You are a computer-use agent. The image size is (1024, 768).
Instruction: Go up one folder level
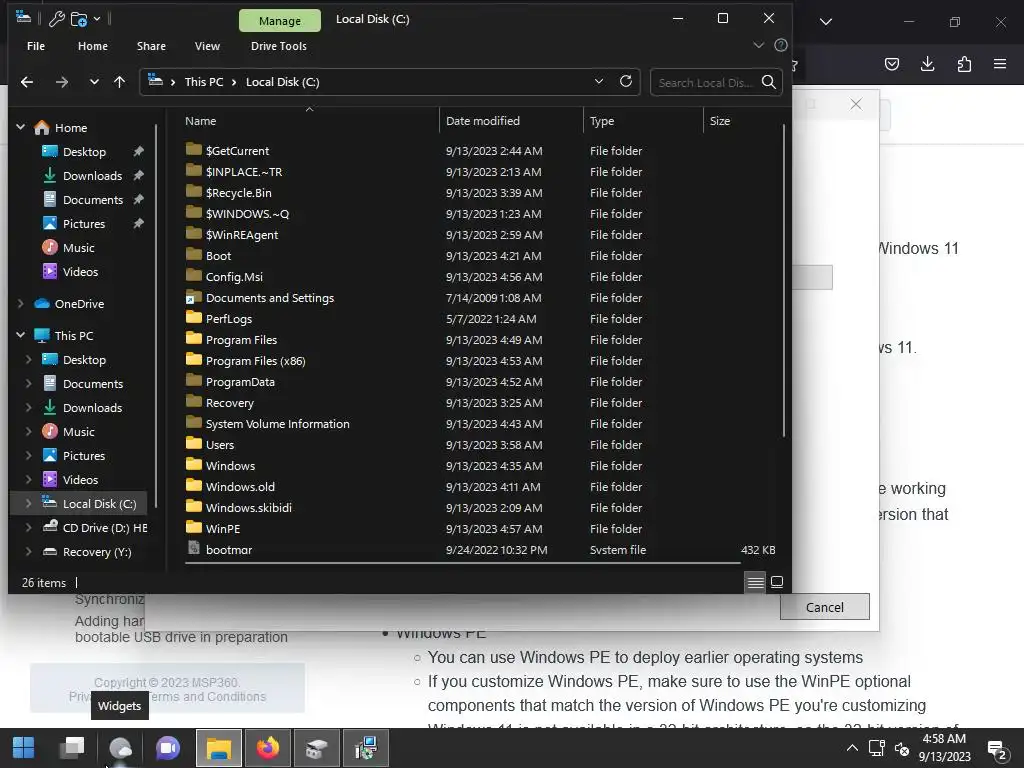[120, 82]
